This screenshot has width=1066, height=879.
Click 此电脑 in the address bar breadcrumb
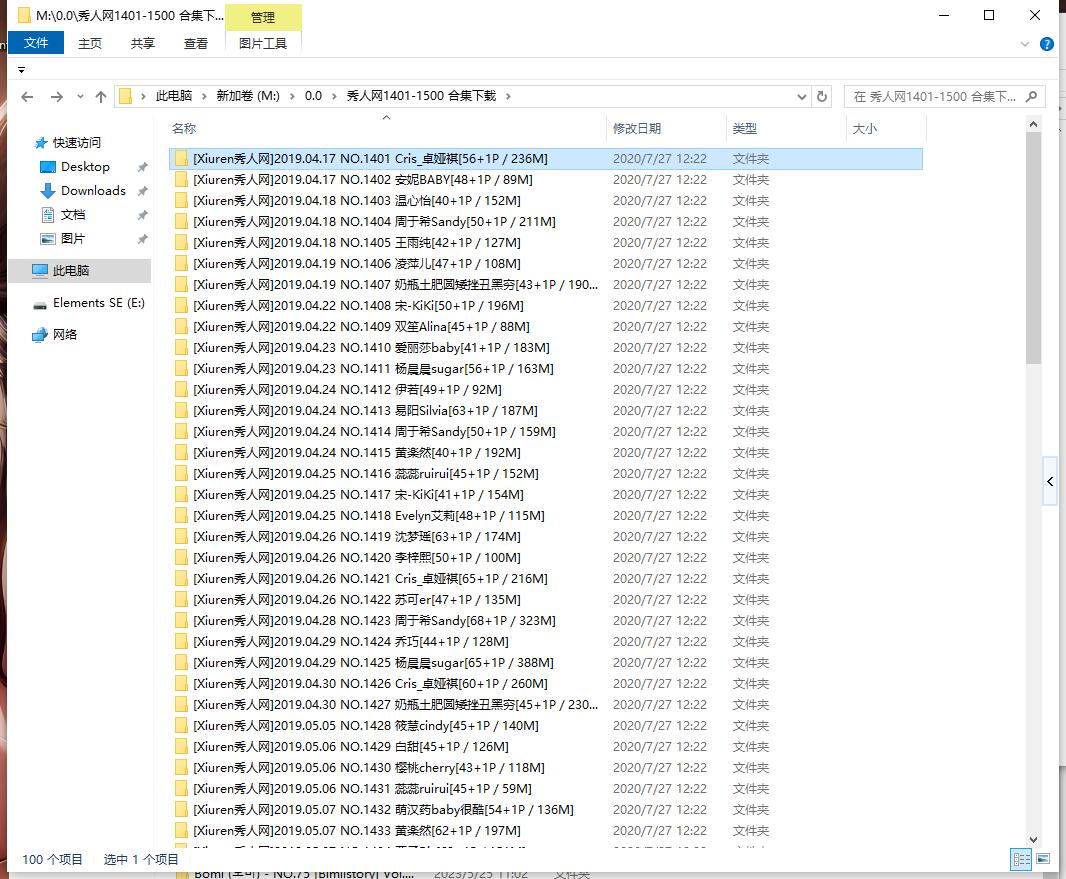pyautogui.click(x=173, y=97)
